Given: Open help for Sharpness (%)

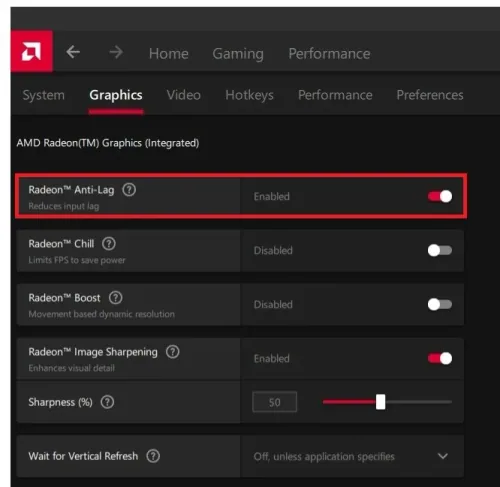Looking at the screenshot, I should [x=107, y=402].
